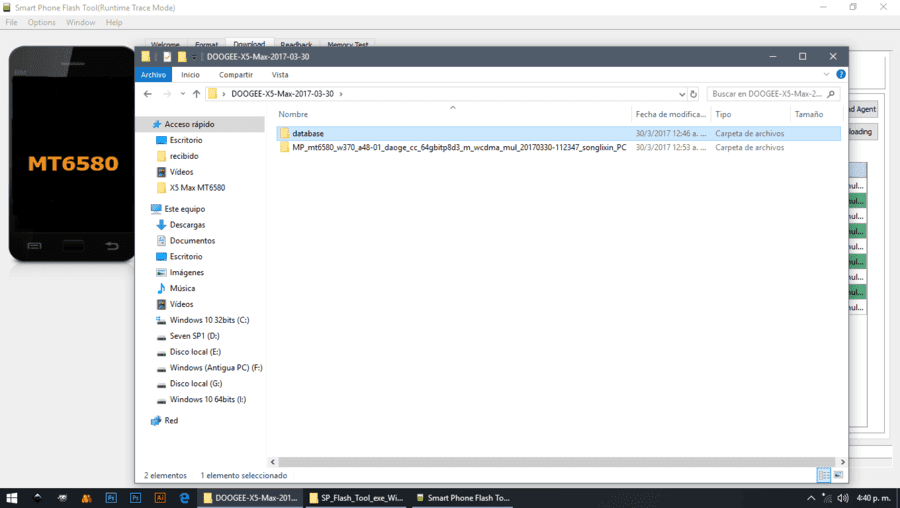Open the Windows Start menu
900x508 pixels.
(x=11, y=498)
